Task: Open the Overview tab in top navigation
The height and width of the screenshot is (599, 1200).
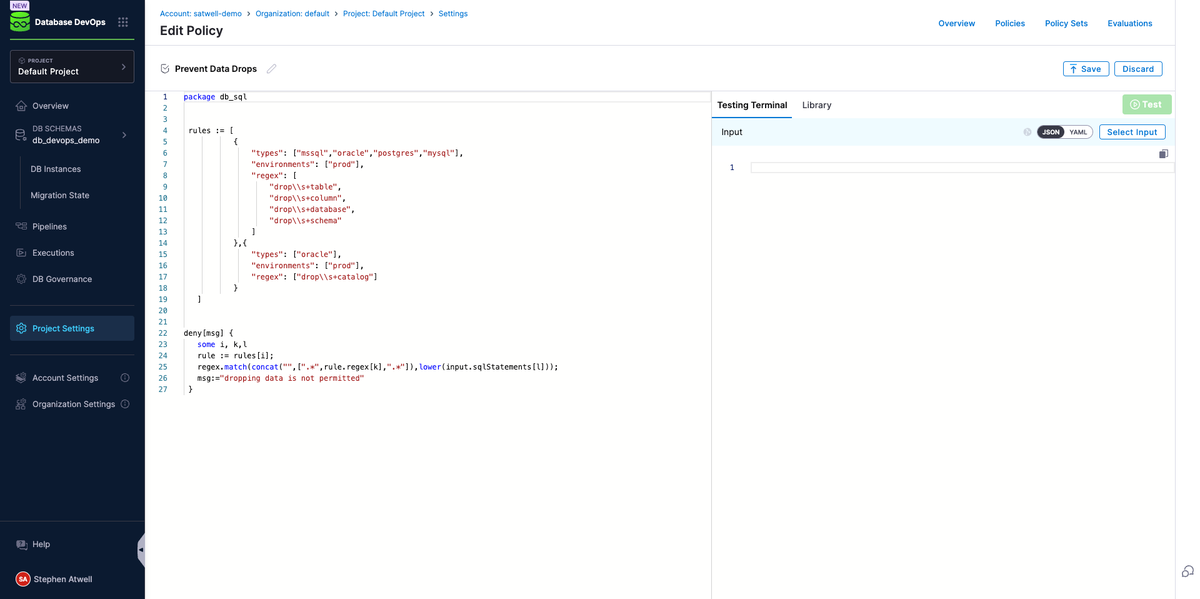Action: (x=956, y=23)
